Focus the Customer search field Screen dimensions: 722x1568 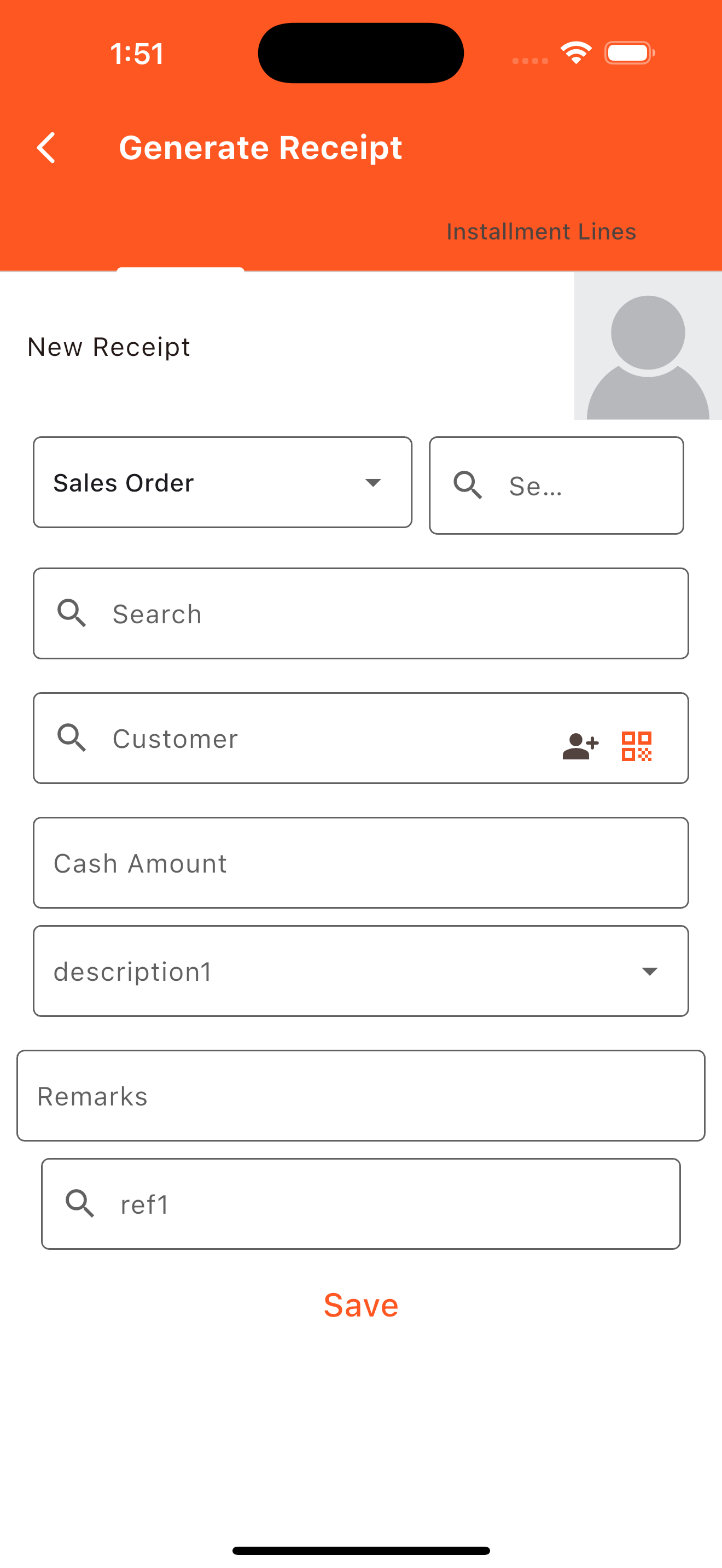pyautogui.click(x=361, y=738)
